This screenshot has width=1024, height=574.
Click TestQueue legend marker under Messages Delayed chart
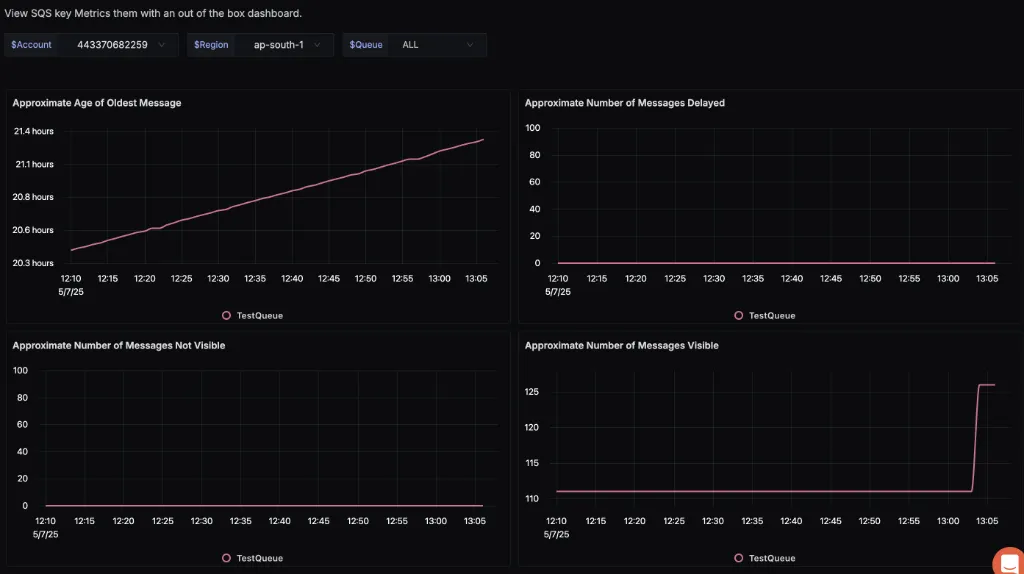coord(739,315)
